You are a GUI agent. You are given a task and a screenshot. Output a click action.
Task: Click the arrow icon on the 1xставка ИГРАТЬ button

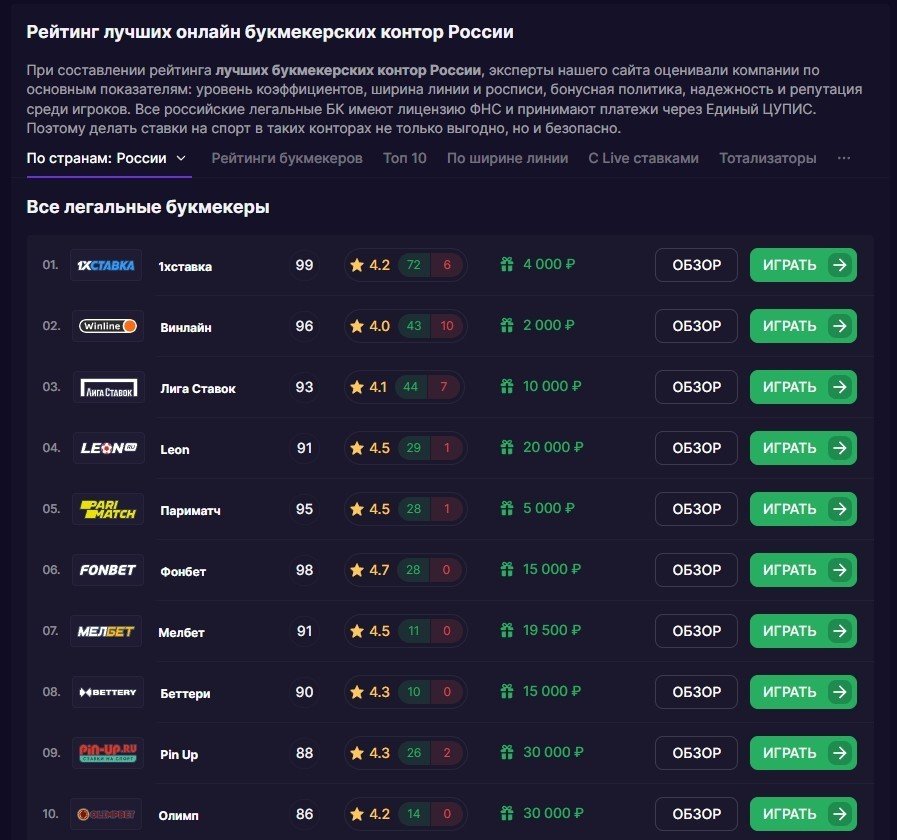[x=839, y=265]
